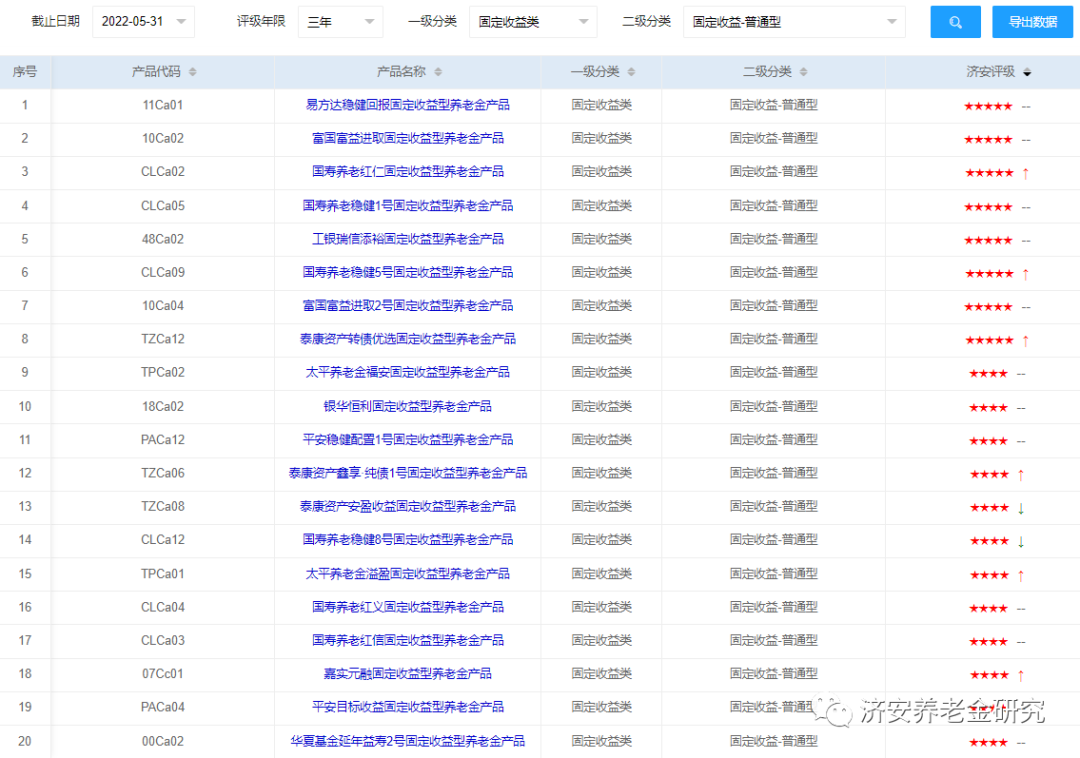Click product code TZCa06
This screenshot has height=758, width=1080.
point(163,473)
